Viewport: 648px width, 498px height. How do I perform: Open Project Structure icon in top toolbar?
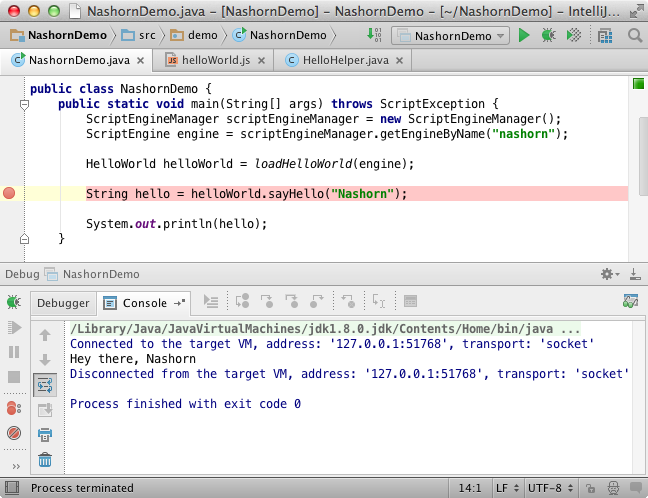pyautogui.click(x=605, y=36)
